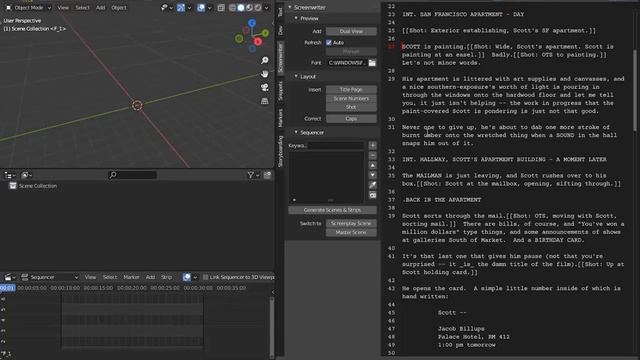Click the icon below the eyedropper
The height and width of the screenshot is (360, 640).
373,195
